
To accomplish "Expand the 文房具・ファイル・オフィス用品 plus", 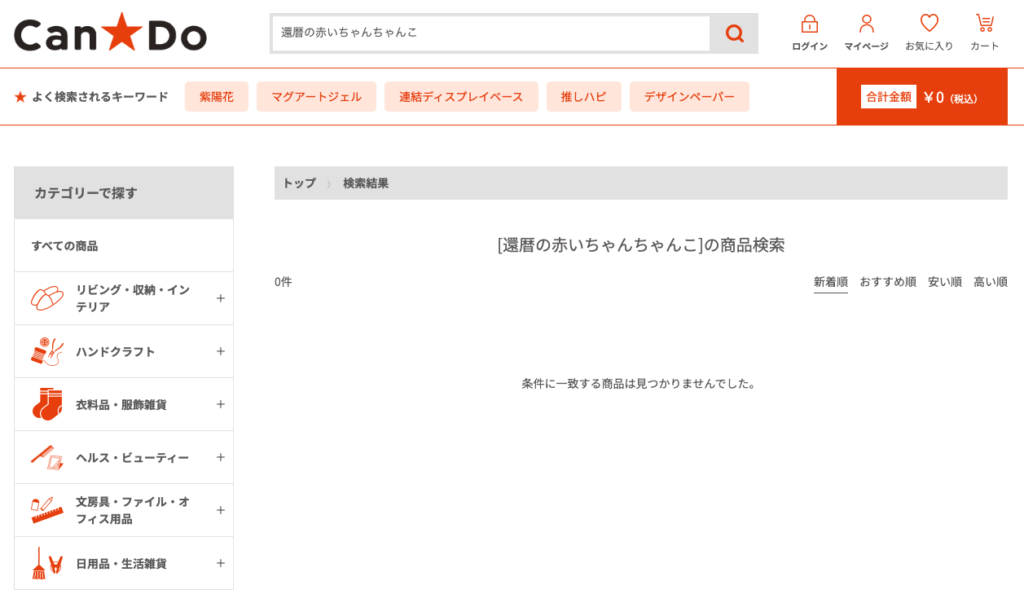I will click(x=221, y=510).
